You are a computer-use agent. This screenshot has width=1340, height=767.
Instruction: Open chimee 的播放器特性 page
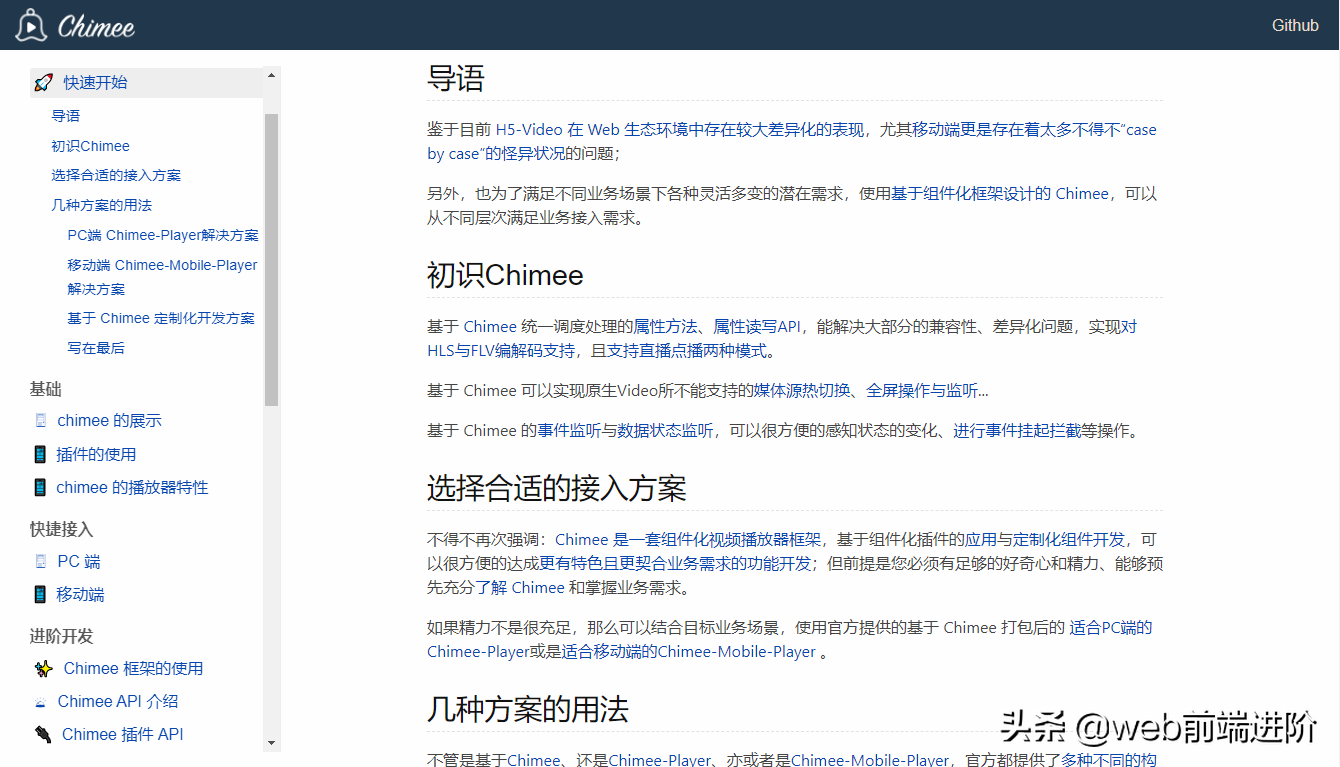coord(132,487)
